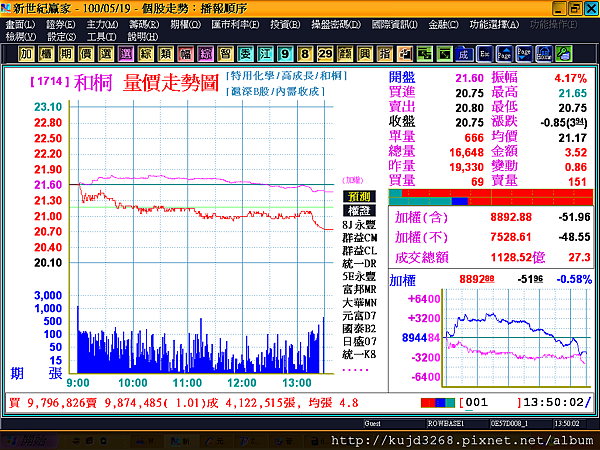Click the 特用化學/高成長/和桐 category link
This screenshot has height=450, width=600.
[287, 76]
